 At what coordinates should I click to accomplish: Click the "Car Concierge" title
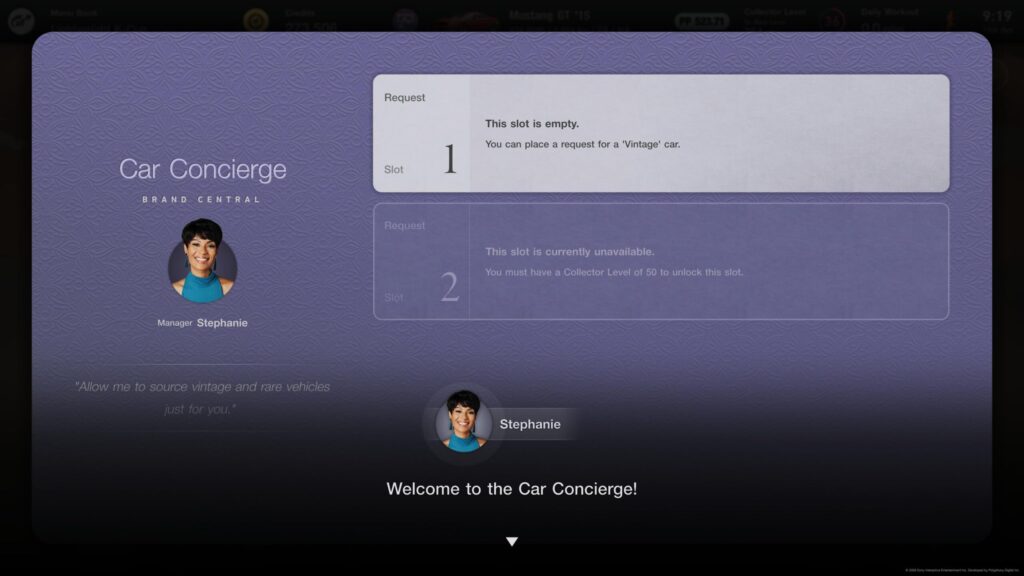point(202,169)
